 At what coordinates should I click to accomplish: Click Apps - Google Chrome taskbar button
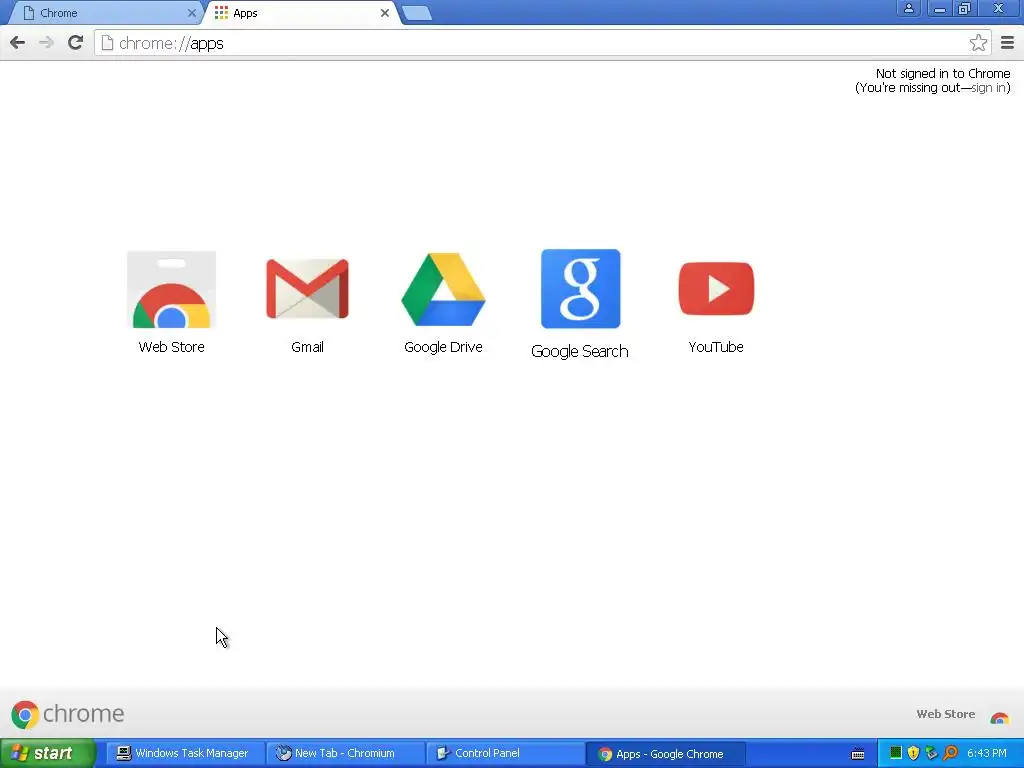(665, 754)
